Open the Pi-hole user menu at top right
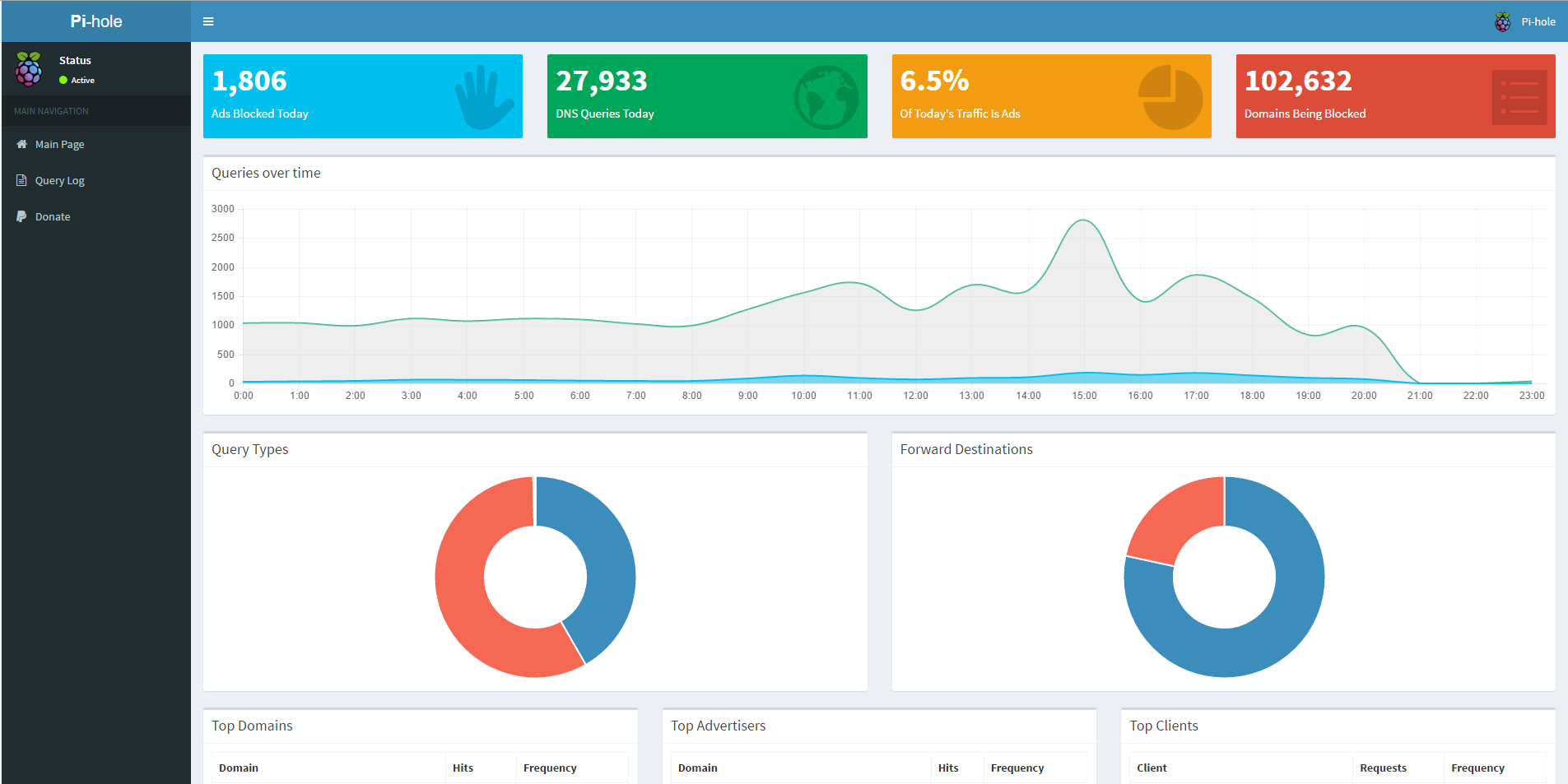This screenshot has width=1568, height=784. (1525, 22)
